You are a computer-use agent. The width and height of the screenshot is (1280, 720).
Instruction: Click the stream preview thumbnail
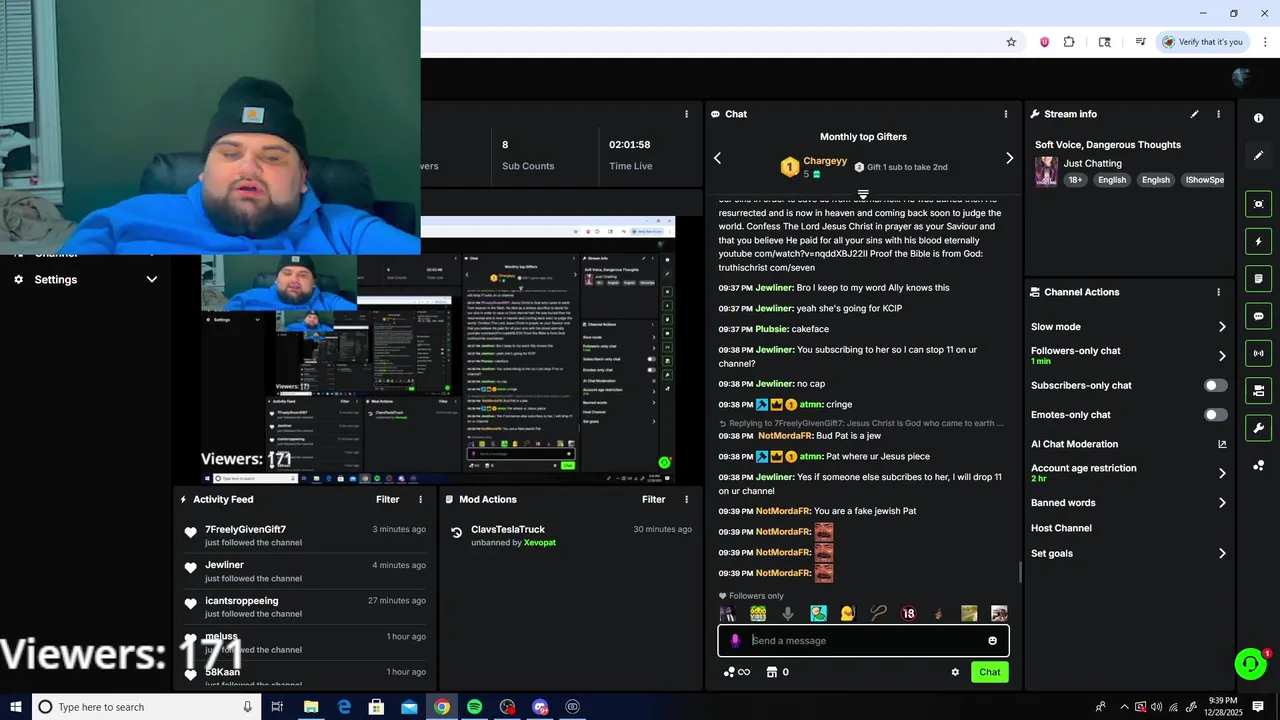click(x=438, y=350)
